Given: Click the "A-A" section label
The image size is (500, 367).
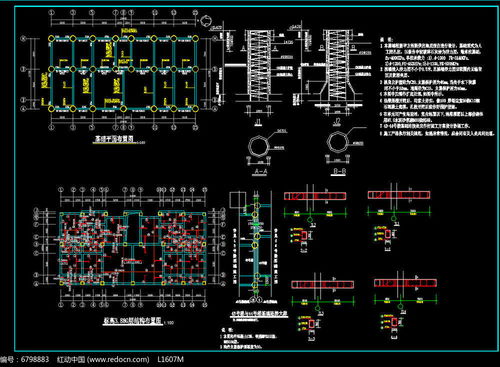Looking at the screenshot, I should [261, 171].
